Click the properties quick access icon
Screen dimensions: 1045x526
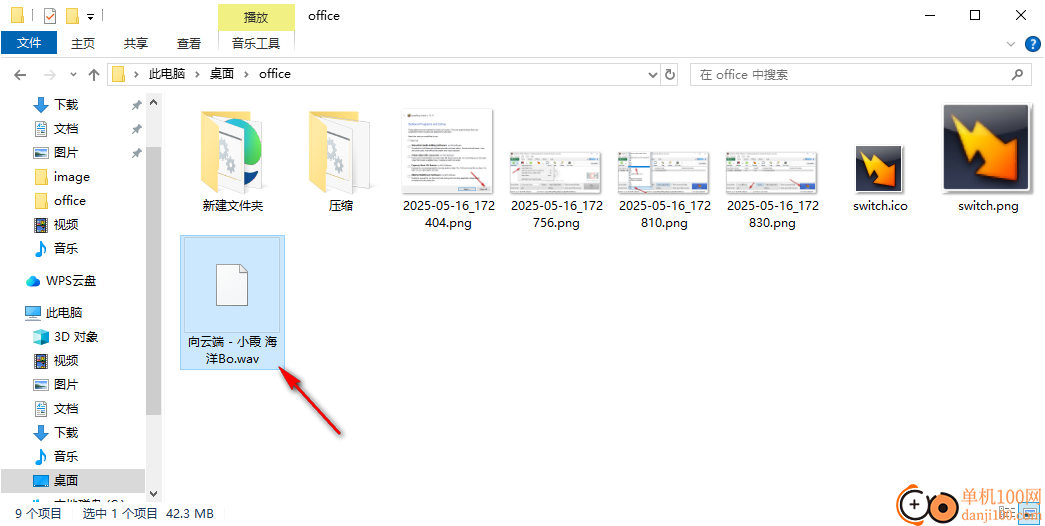[x=50, y=15]
